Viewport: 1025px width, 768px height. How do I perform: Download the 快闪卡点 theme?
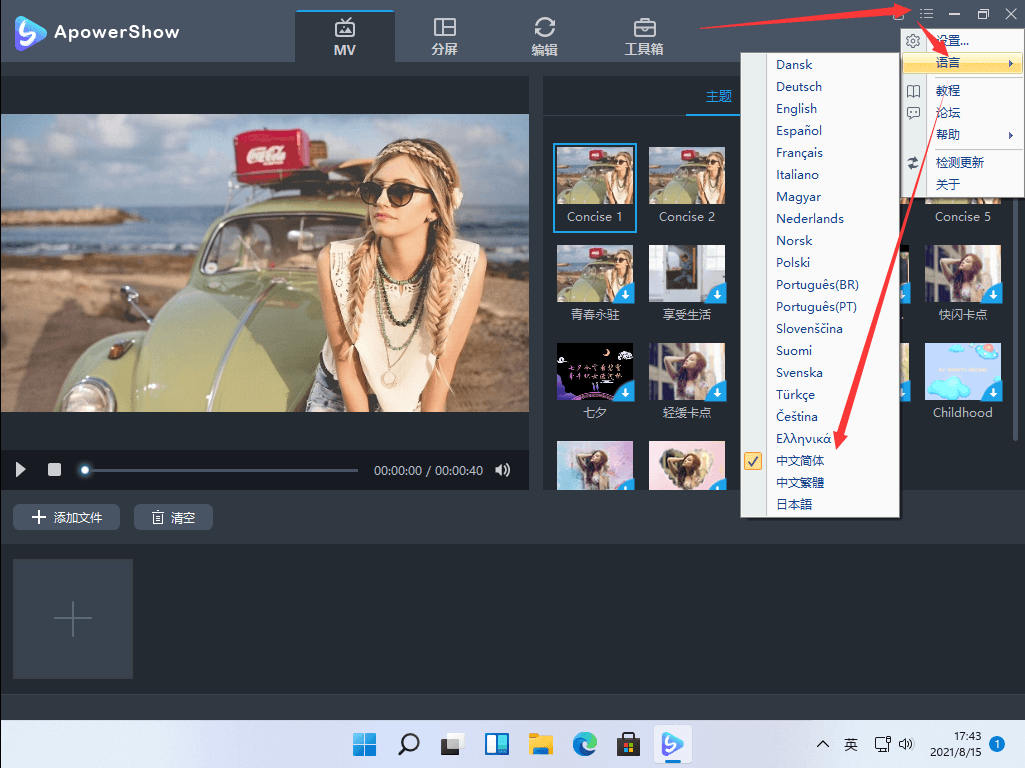[993, 294]
